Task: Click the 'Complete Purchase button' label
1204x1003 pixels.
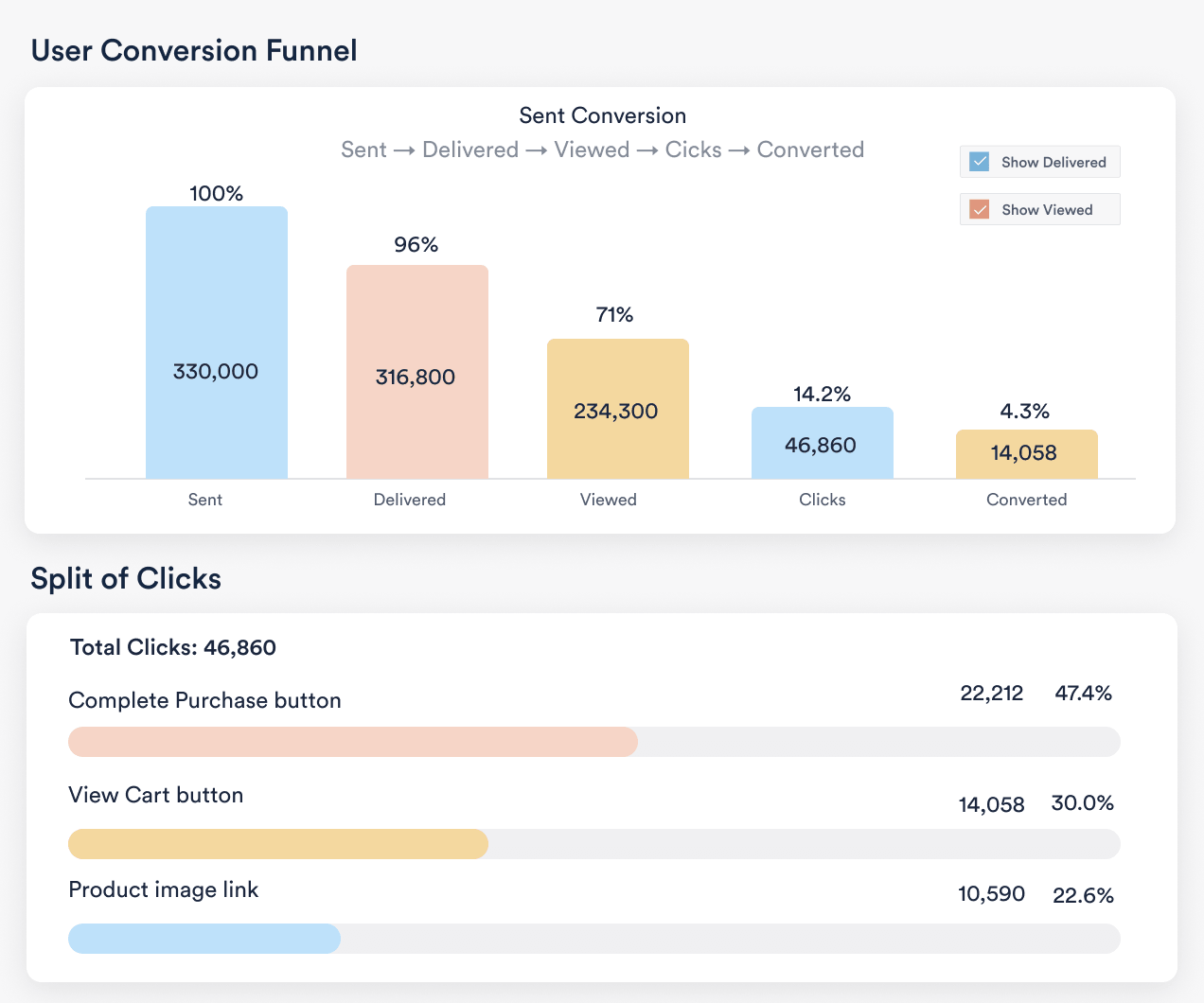Action: [204, 700]
